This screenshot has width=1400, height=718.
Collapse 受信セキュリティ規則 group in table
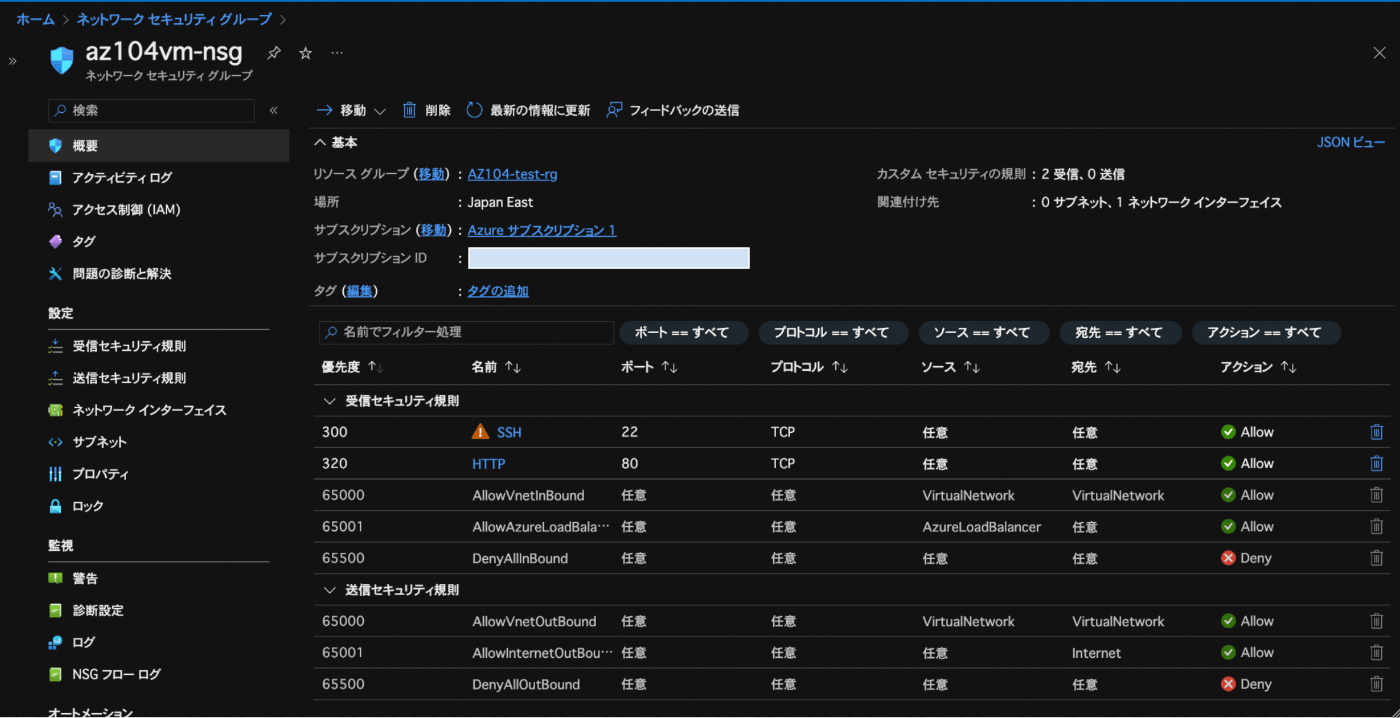[x=330, y=401]
